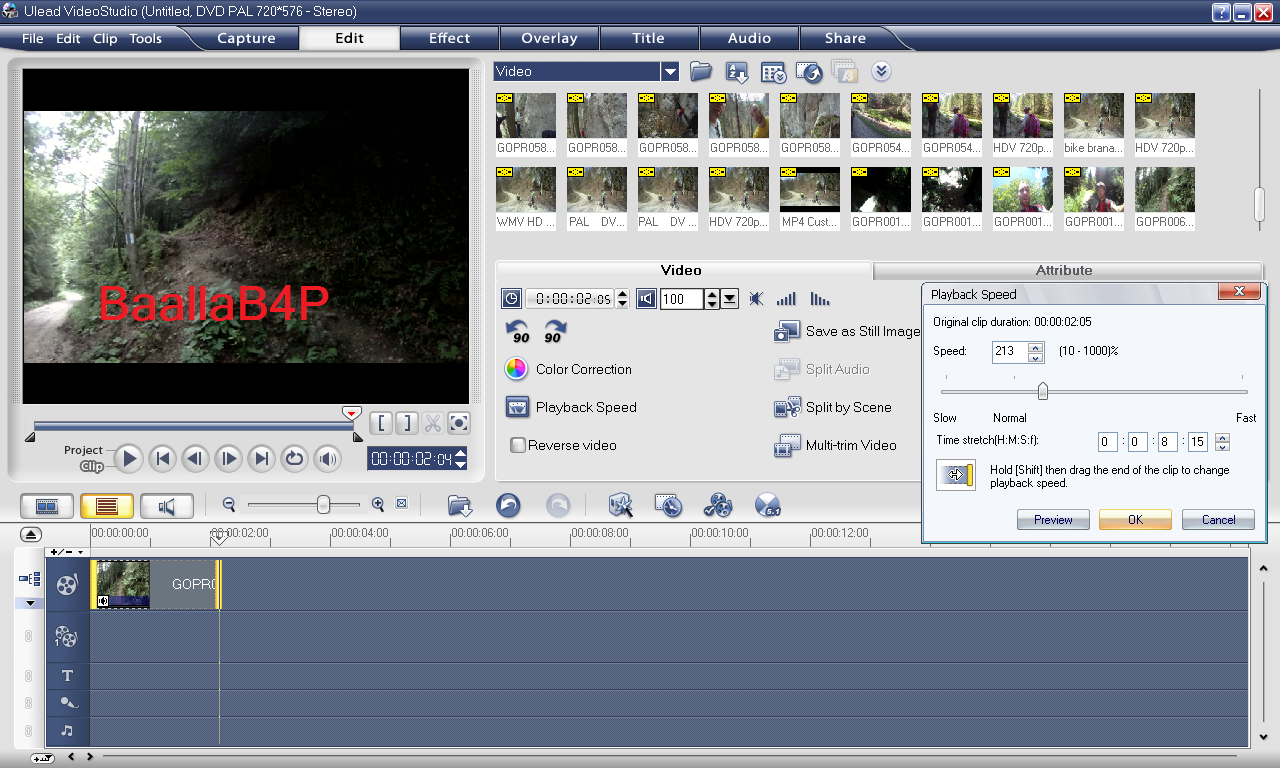This screenshot has width=1280, height=768.
Task: Click the Sort library A-Z icon
Action: click(737, 72)
